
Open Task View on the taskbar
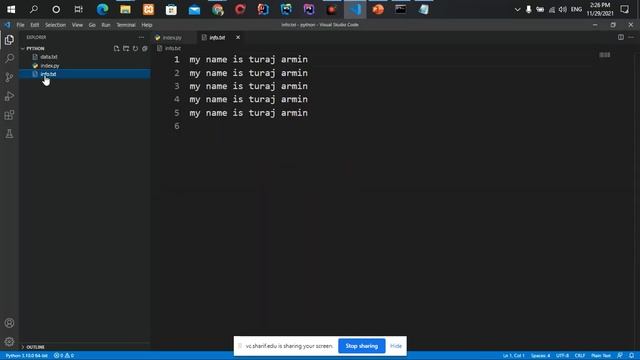78,9
